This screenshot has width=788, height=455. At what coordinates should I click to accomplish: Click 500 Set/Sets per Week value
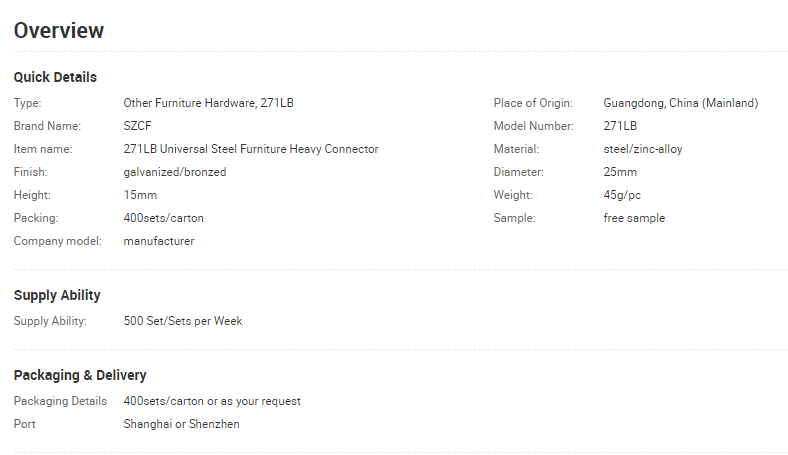tap(183, 321)
